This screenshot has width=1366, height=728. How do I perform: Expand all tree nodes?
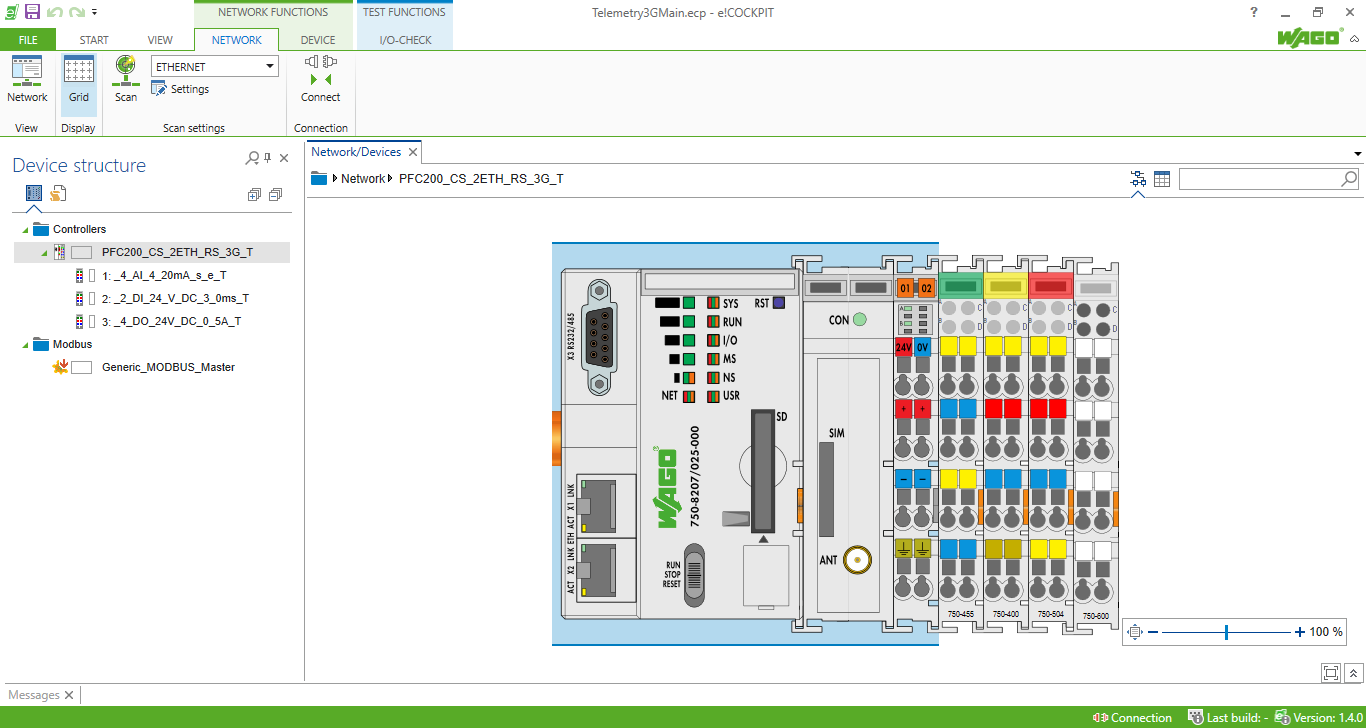[x=254, y=195]
